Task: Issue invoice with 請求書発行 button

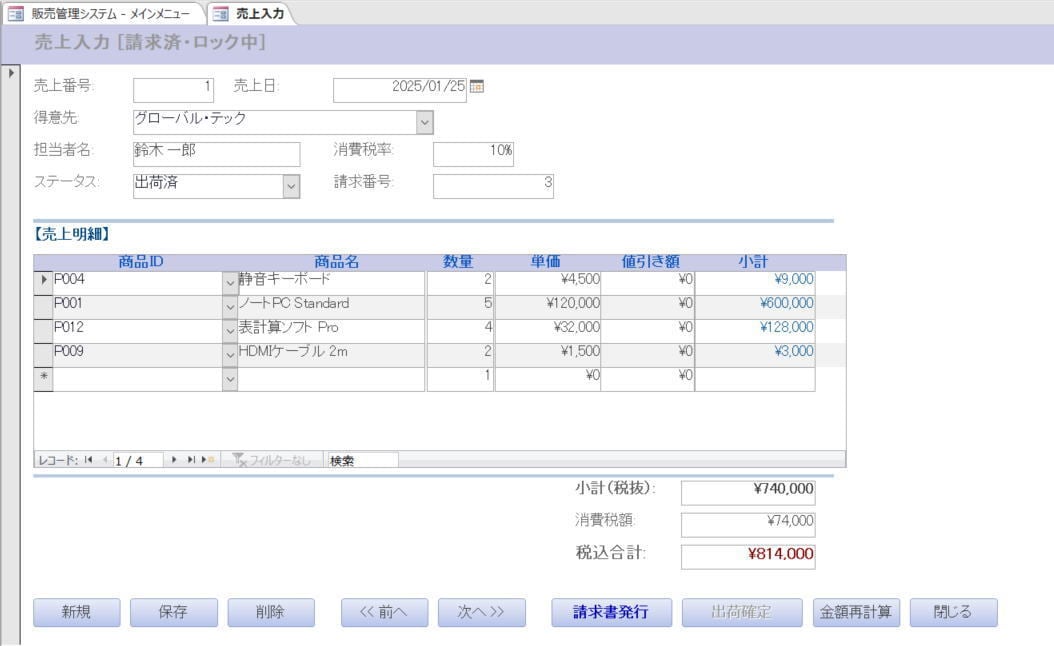Action: (x=612, y=612)
